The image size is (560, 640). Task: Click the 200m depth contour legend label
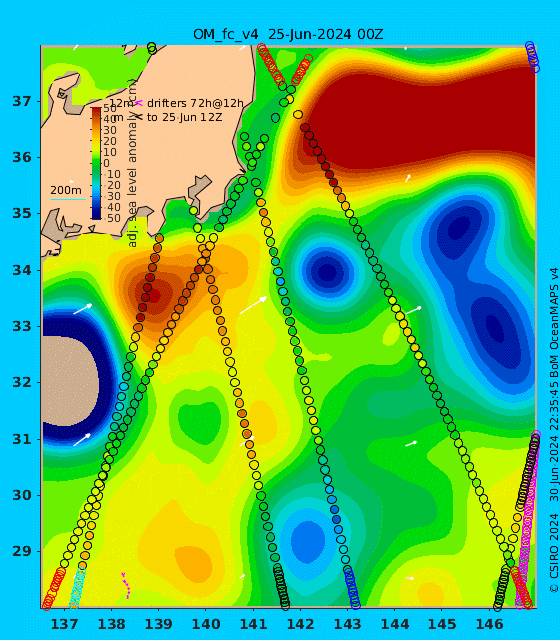click(66, 190)
